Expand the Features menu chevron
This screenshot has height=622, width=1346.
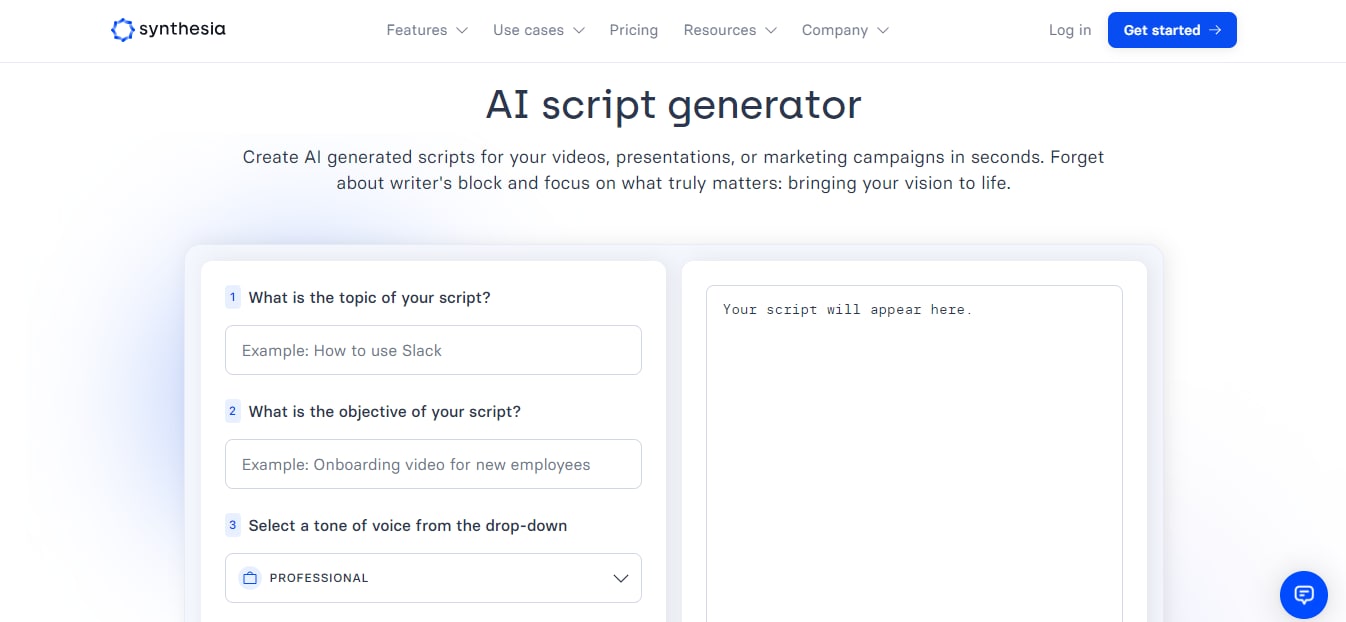(461, 30)
